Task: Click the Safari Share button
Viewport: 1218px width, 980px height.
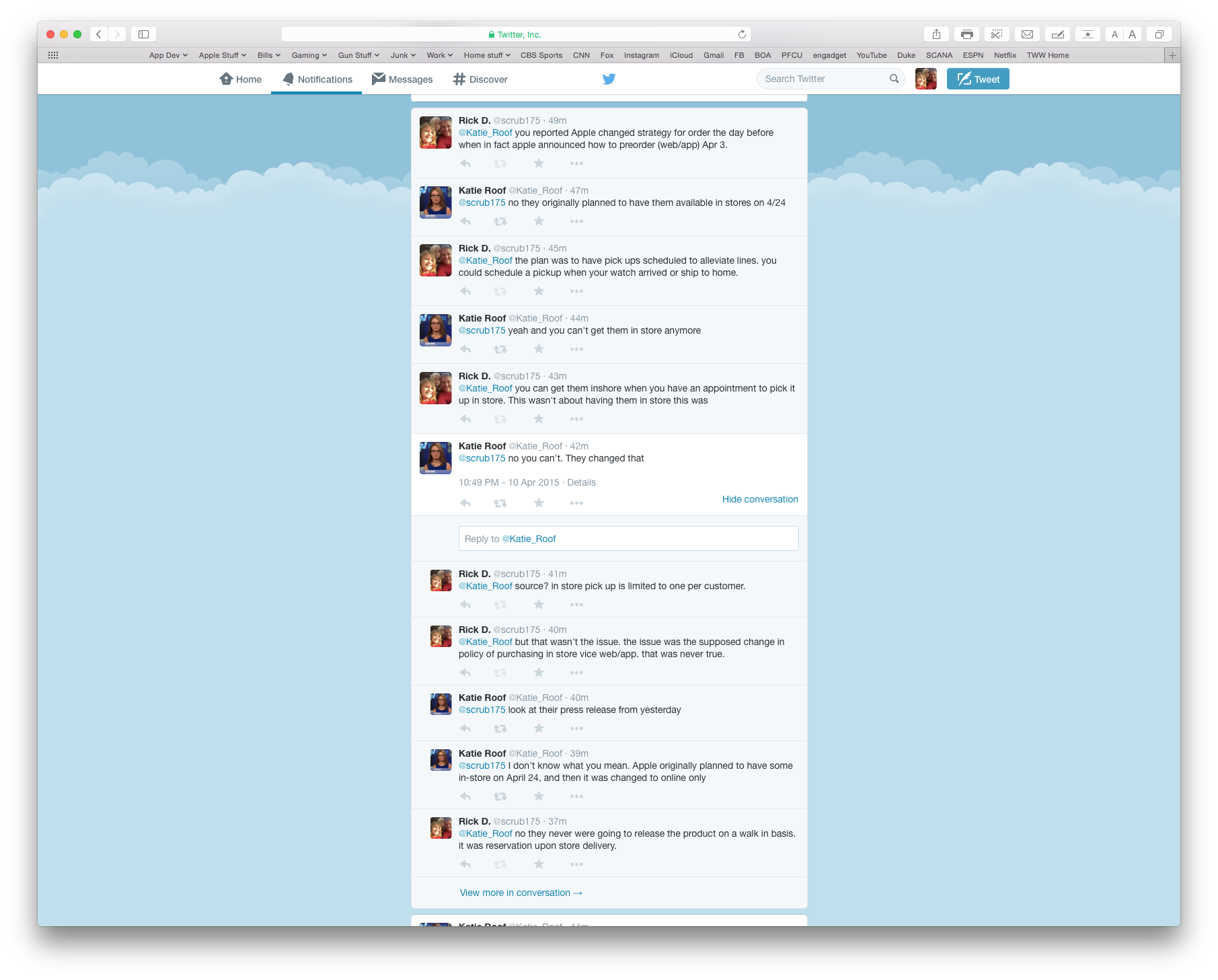Action: coord(936,34)
